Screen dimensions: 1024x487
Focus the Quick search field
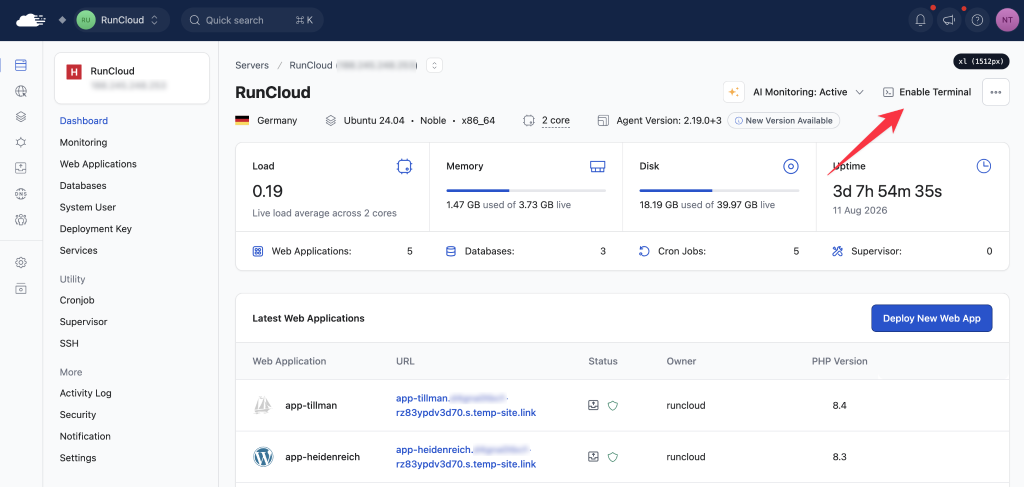pos(252,20)
